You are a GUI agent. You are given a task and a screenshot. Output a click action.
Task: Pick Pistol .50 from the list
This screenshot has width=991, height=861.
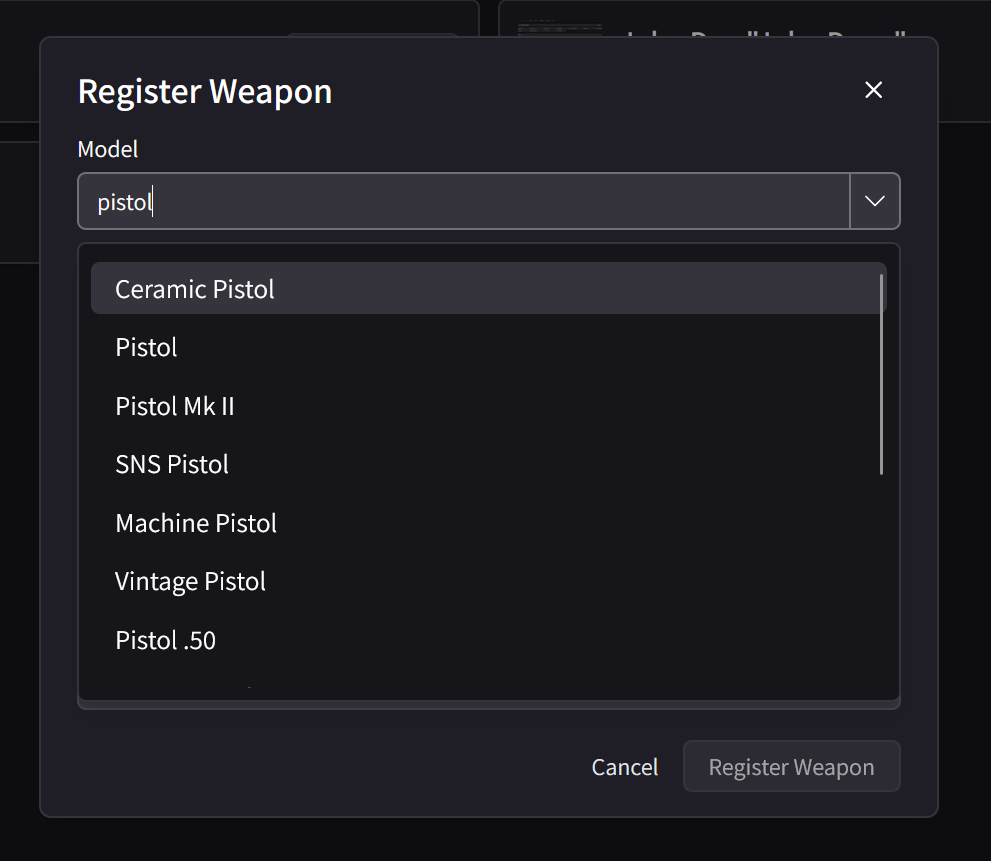(x=165, y=640)
